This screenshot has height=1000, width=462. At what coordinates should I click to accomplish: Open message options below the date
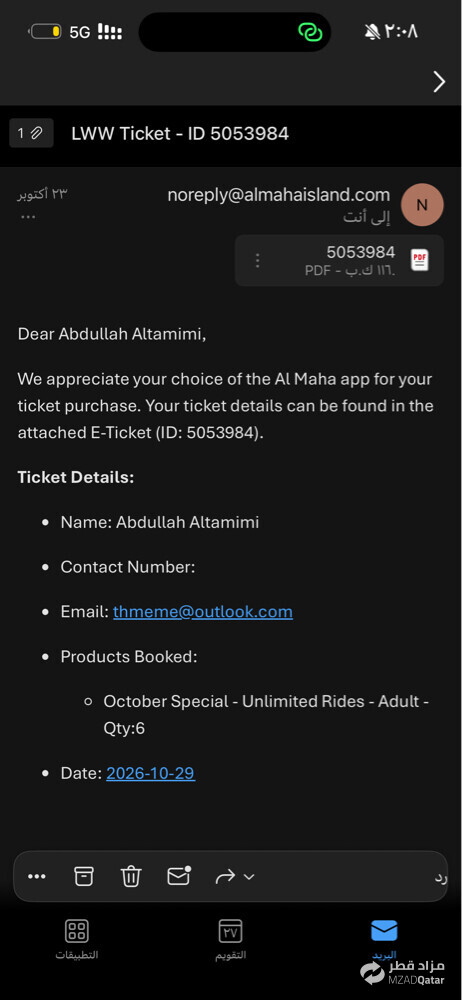point(28,217)
